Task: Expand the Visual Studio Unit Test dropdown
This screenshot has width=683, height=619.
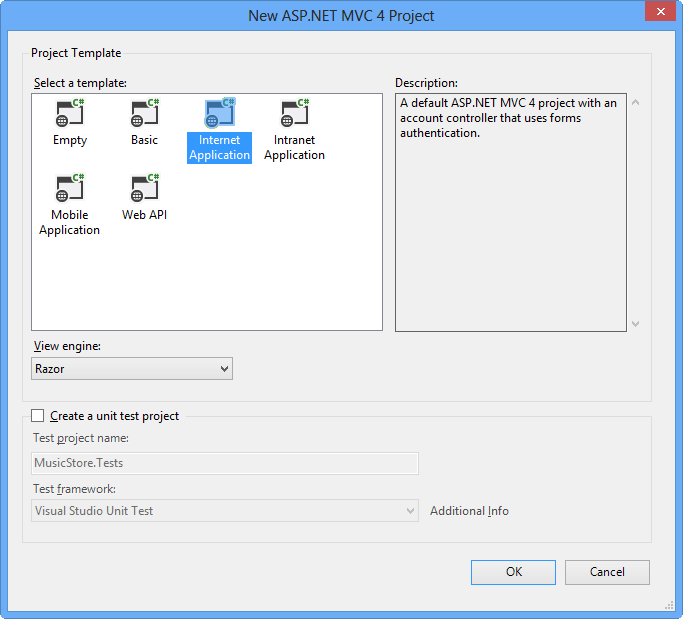Action: (x=225, y=511)
